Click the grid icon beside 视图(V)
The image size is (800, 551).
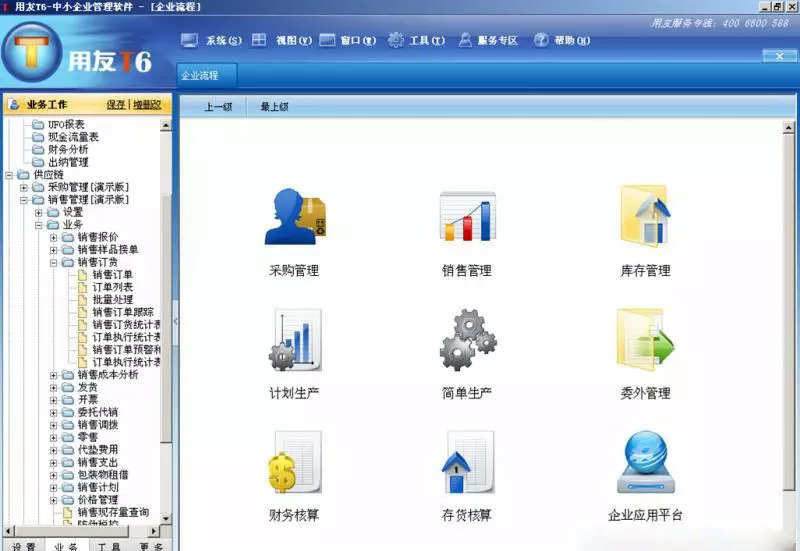coord(259,40)
